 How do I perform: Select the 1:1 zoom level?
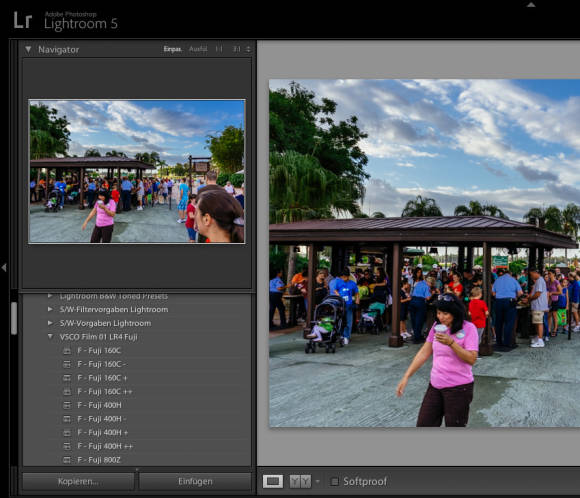pos(219,49)
